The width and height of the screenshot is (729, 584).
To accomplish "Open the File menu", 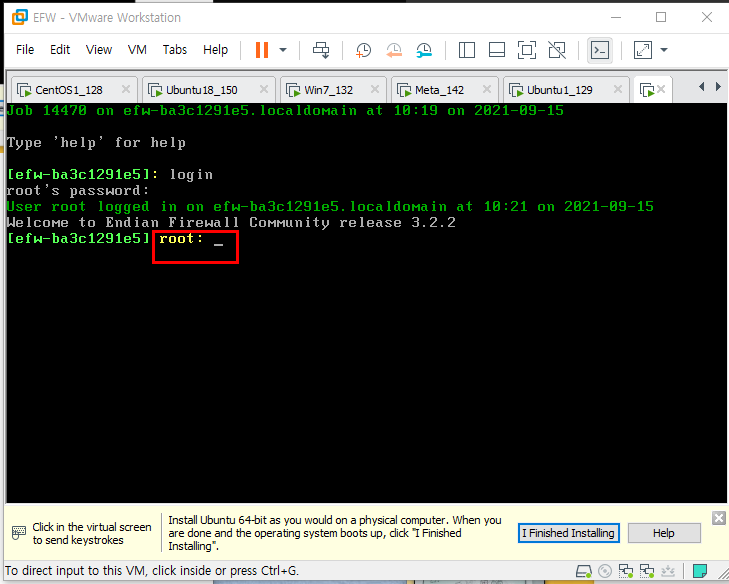I will pyautogui.click(x=25, y=50).
